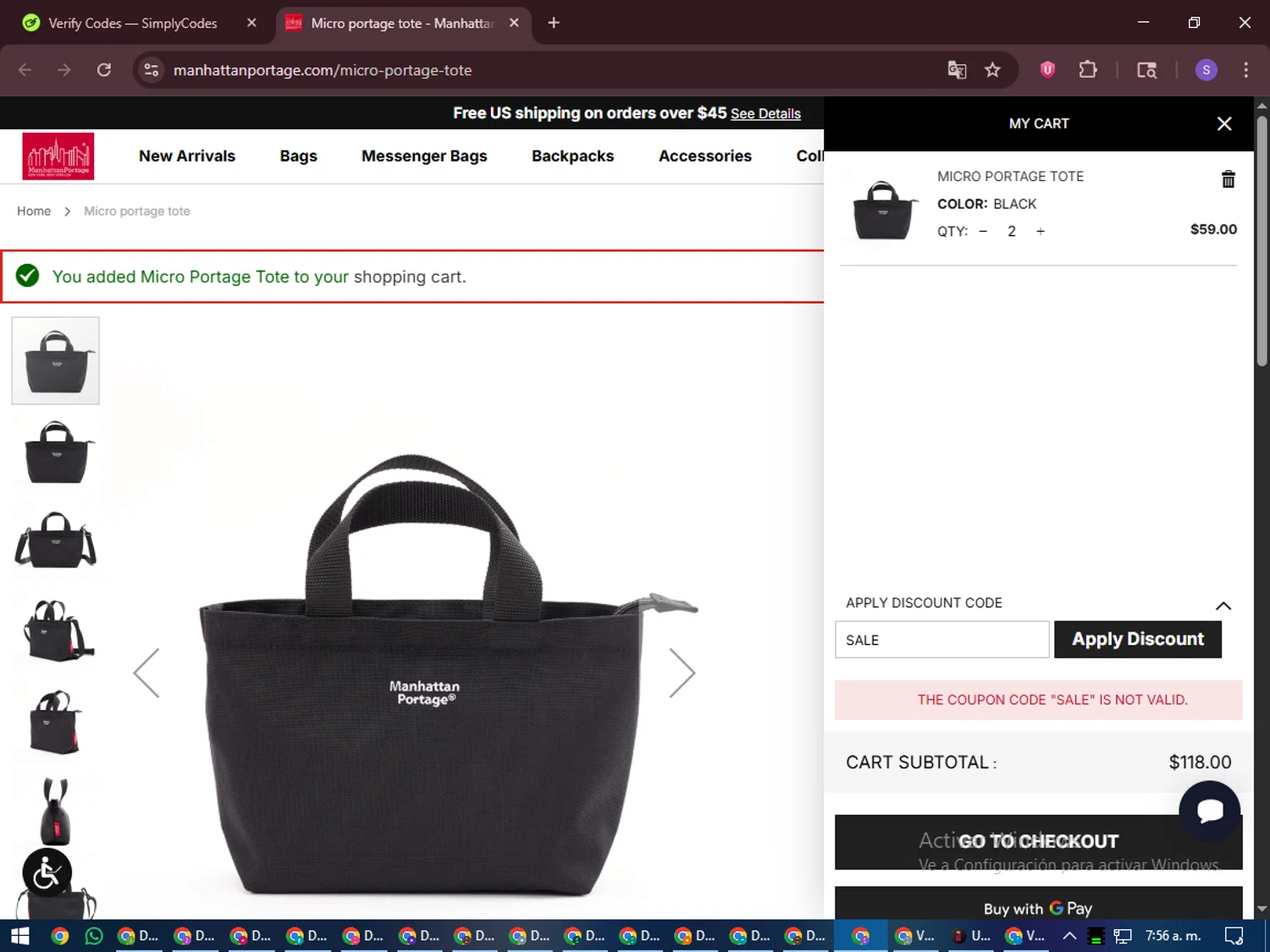
Task: Show next product image with right arrow
Action: (682, 673)
